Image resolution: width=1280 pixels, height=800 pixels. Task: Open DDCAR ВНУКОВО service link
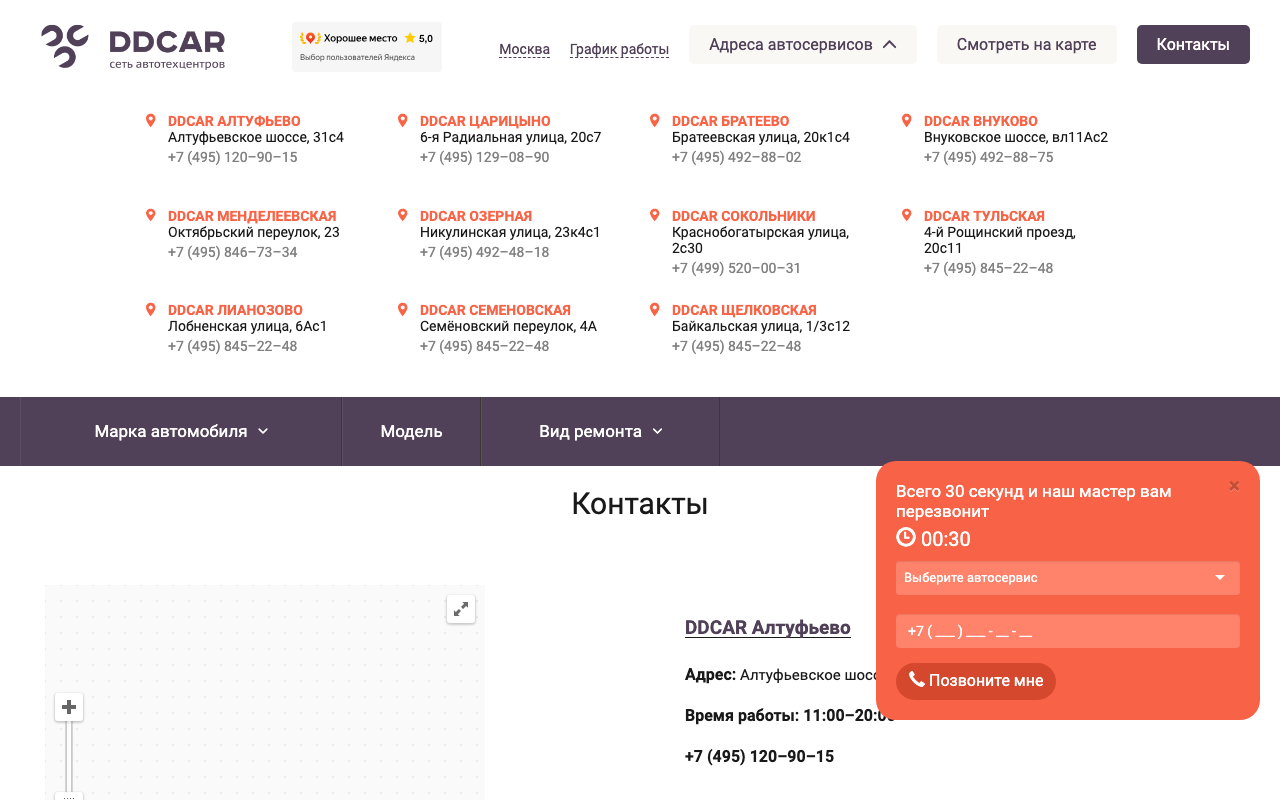tap(981, 121)
